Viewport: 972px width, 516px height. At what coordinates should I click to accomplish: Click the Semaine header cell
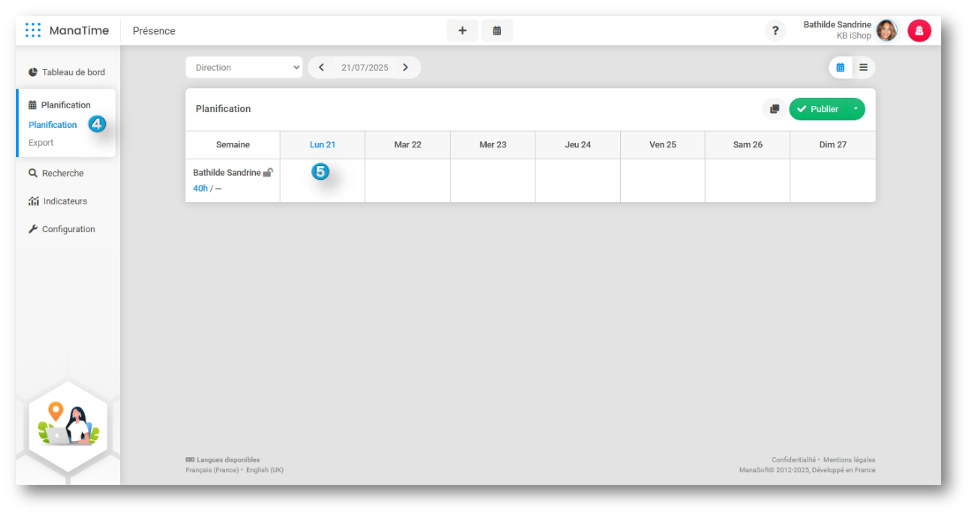click(x=233, y=145)
